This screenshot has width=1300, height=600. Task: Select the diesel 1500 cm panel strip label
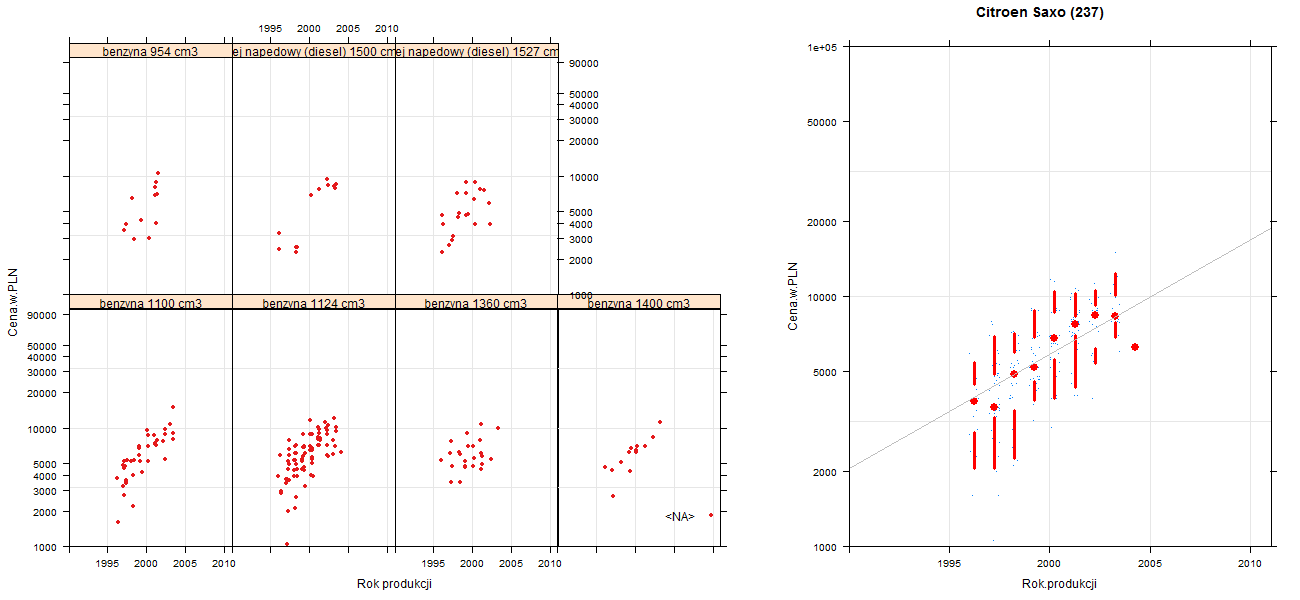(x=314, y=51)
